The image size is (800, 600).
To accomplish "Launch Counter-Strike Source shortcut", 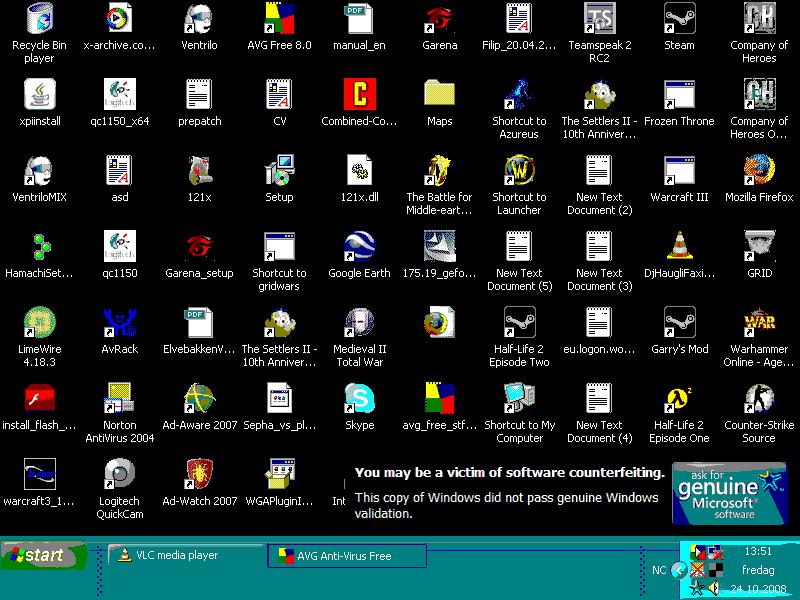I will pyautogui.click(x=759, y=398).
